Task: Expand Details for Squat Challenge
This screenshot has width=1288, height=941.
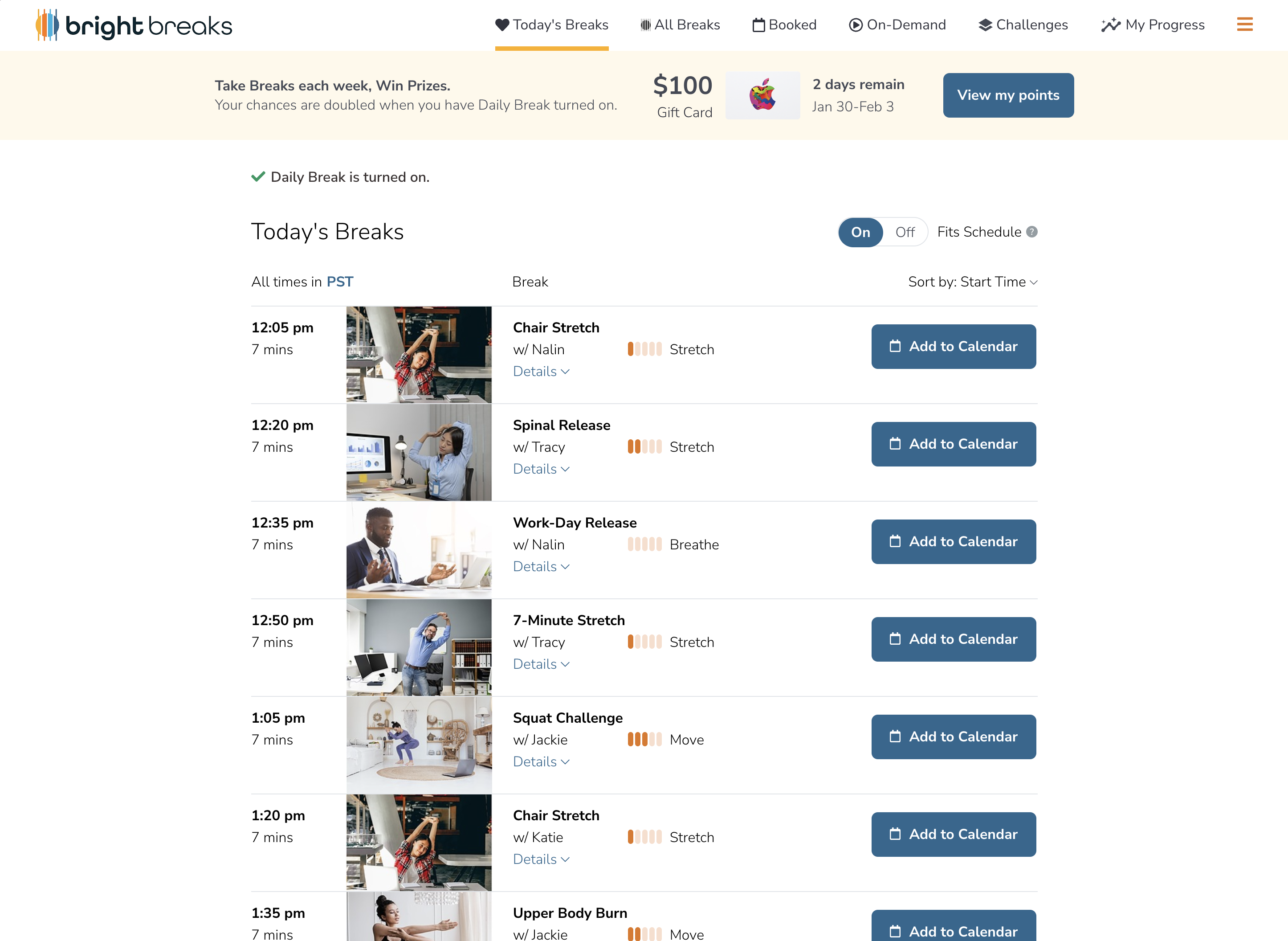Action: click(541, 761)
